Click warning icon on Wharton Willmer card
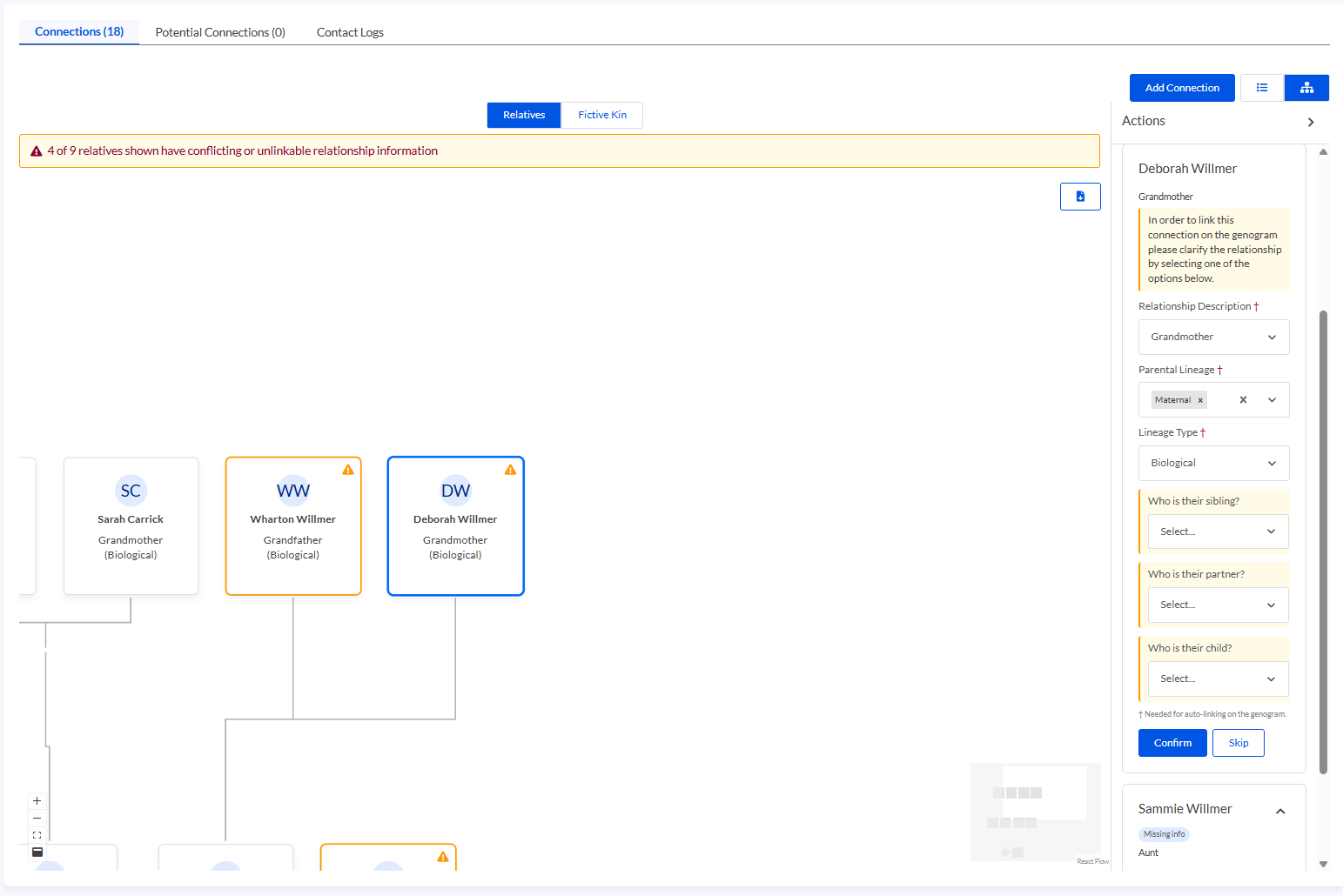Viewport: 1343px width, 896px height. (348, 470)
